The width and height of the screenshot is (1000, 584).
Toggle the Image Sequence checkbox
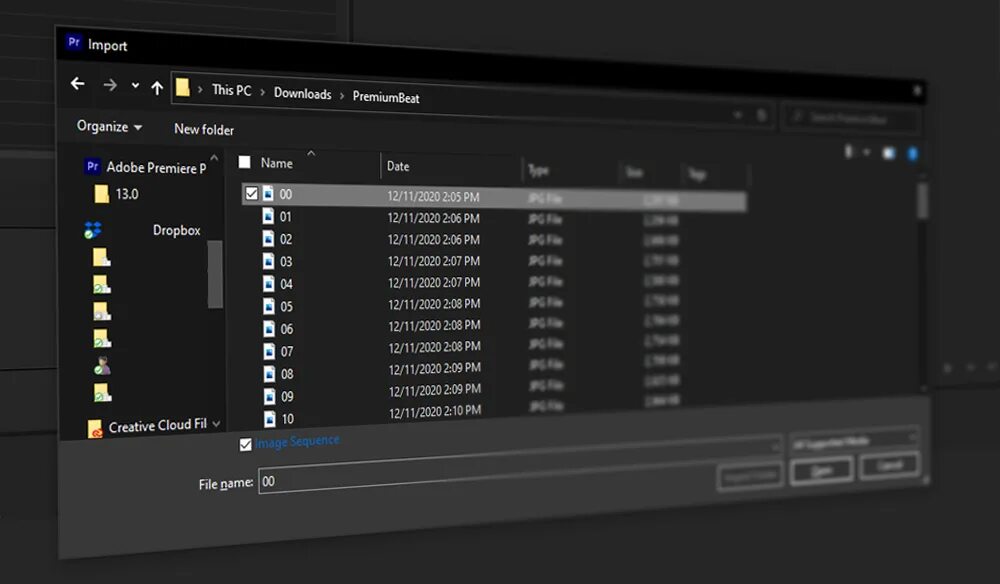pos(246,444)
